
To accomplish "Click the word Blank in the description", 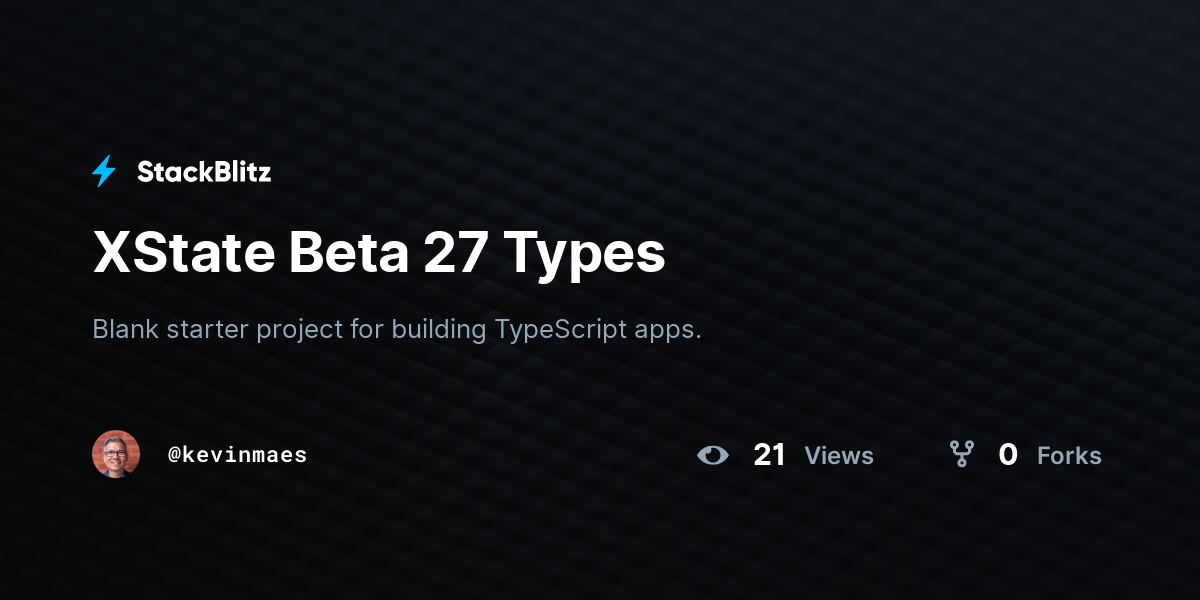I will coord(125,330).
